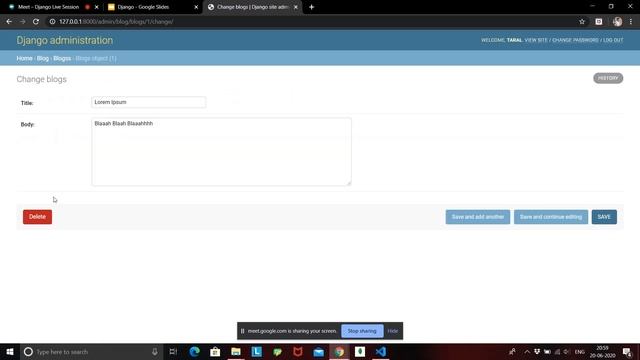Open the Windows notification center
Screen dimensions: 640x360
point(627,352)
